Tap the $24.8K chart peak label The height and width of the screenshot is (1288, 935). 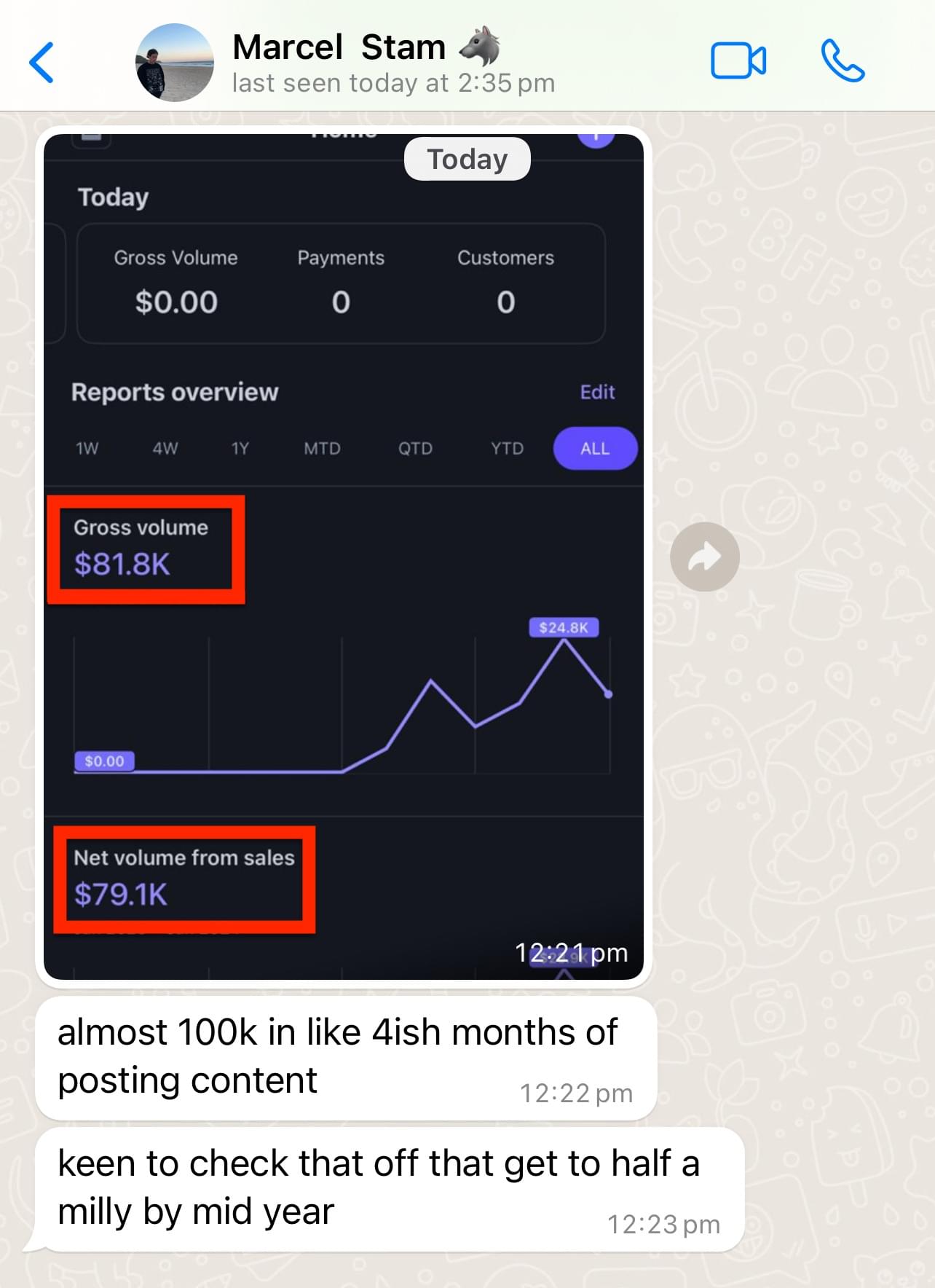[564, 627]
